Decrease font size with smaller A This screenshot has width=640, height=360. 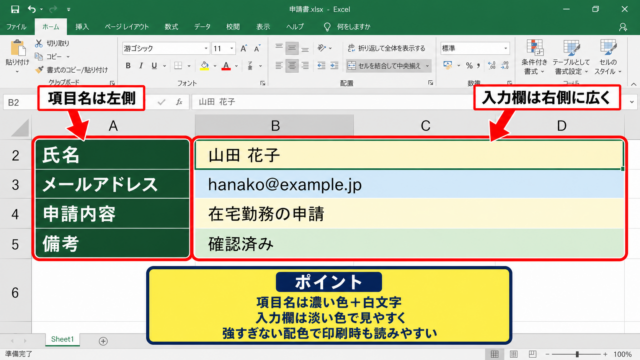pyautogui.click(x=257, y=49)
